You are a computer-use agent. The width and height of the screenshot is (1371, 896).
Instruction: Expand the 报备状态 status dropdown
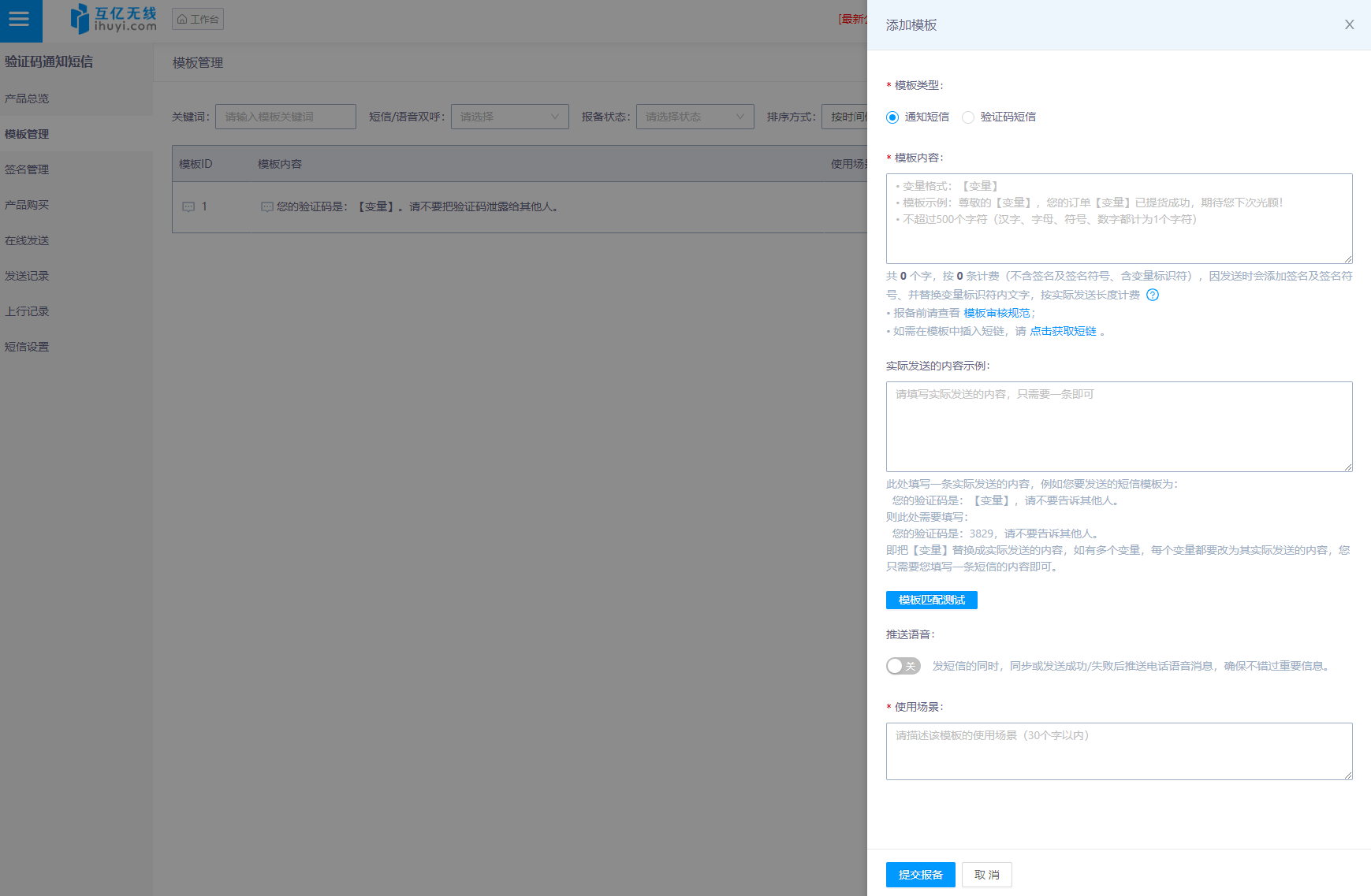695,117
